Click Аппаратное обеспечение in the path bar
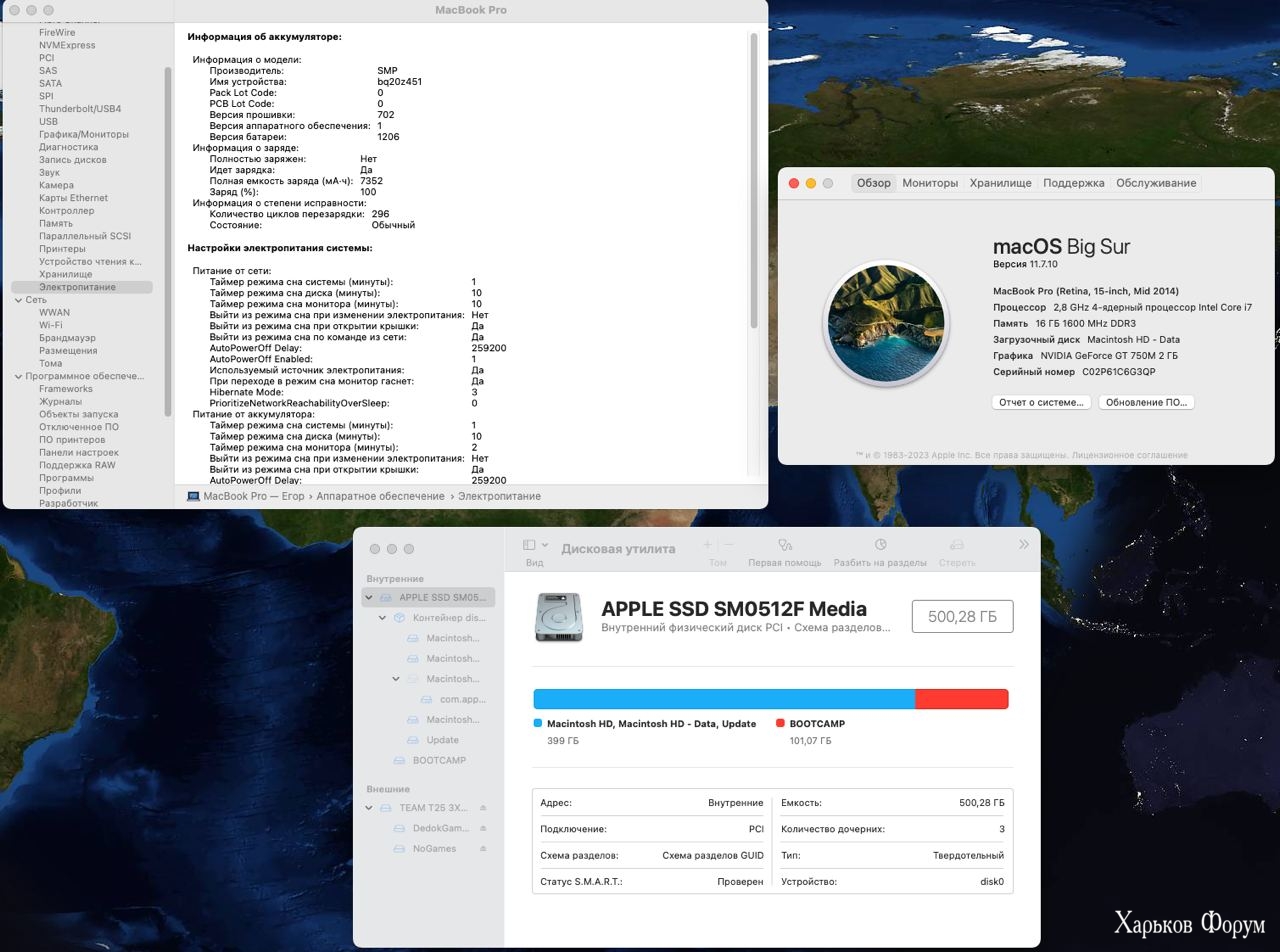Image resolution: width=1280 pixels, height=952 pixels. click(x=380, y=496)
